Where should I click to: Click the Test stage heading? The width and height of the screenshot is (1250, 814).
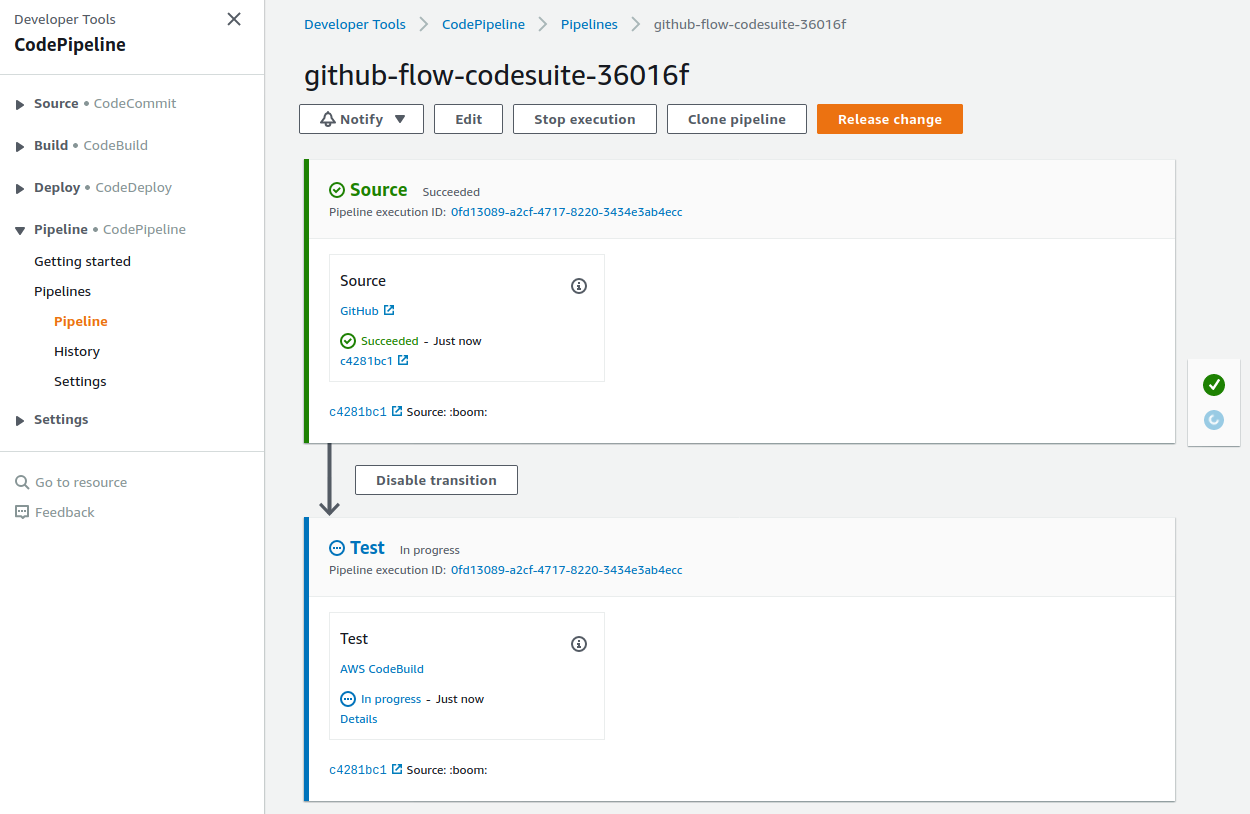click(367, 548)
